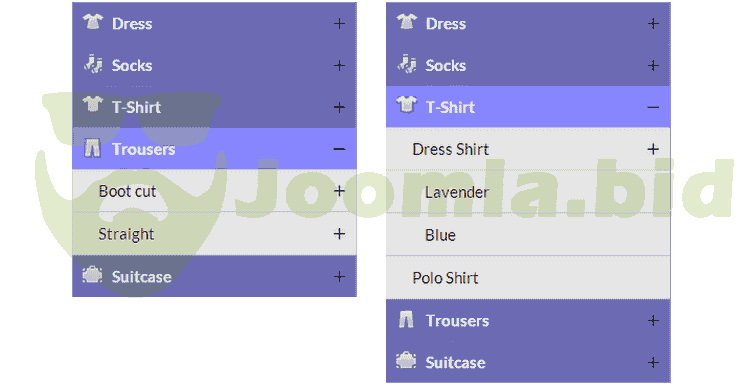The height and width of the screenshot is (387, 750).
Task: Collapse Trousers with minus sign in left menu
Action: [x=339, y=149]
